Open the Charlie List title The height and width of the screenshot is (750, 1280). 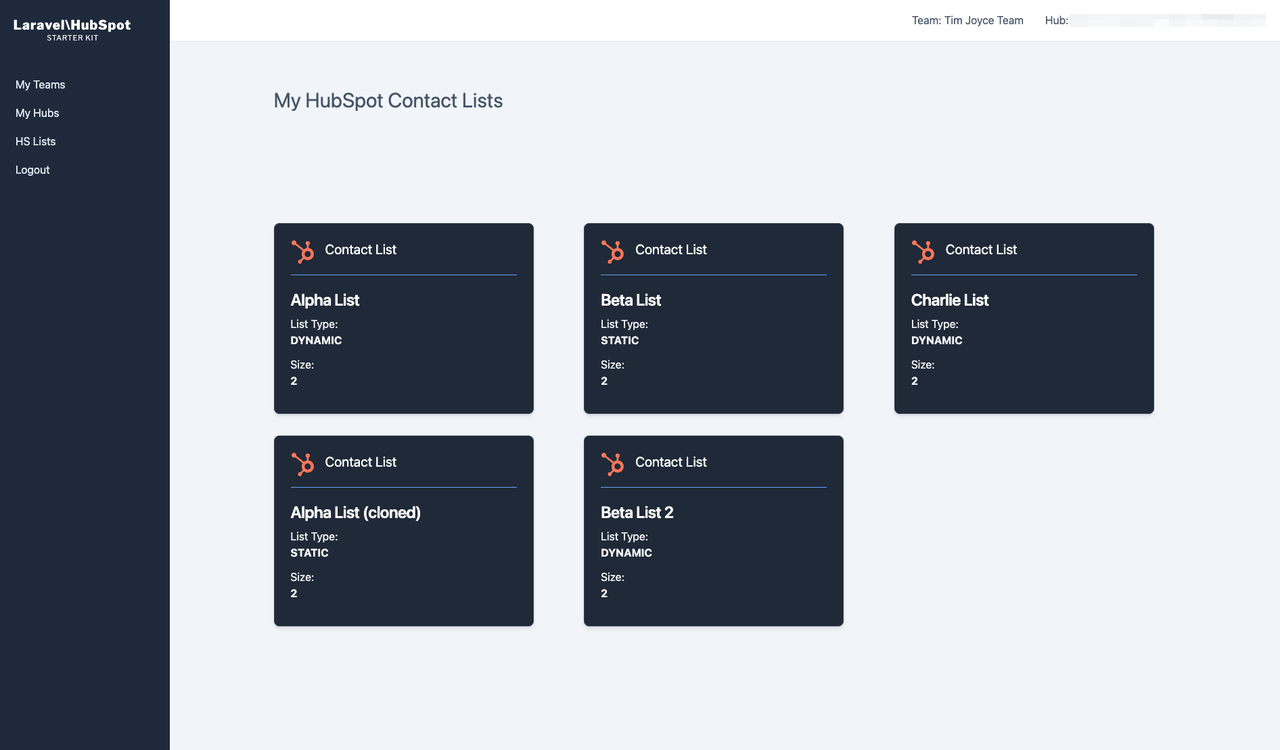pyautogui.click(x=950, y=300)
